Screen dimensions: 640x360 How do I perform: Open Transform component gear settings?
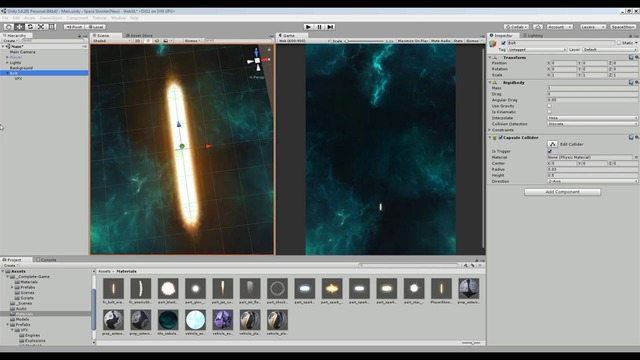point(636,58)
